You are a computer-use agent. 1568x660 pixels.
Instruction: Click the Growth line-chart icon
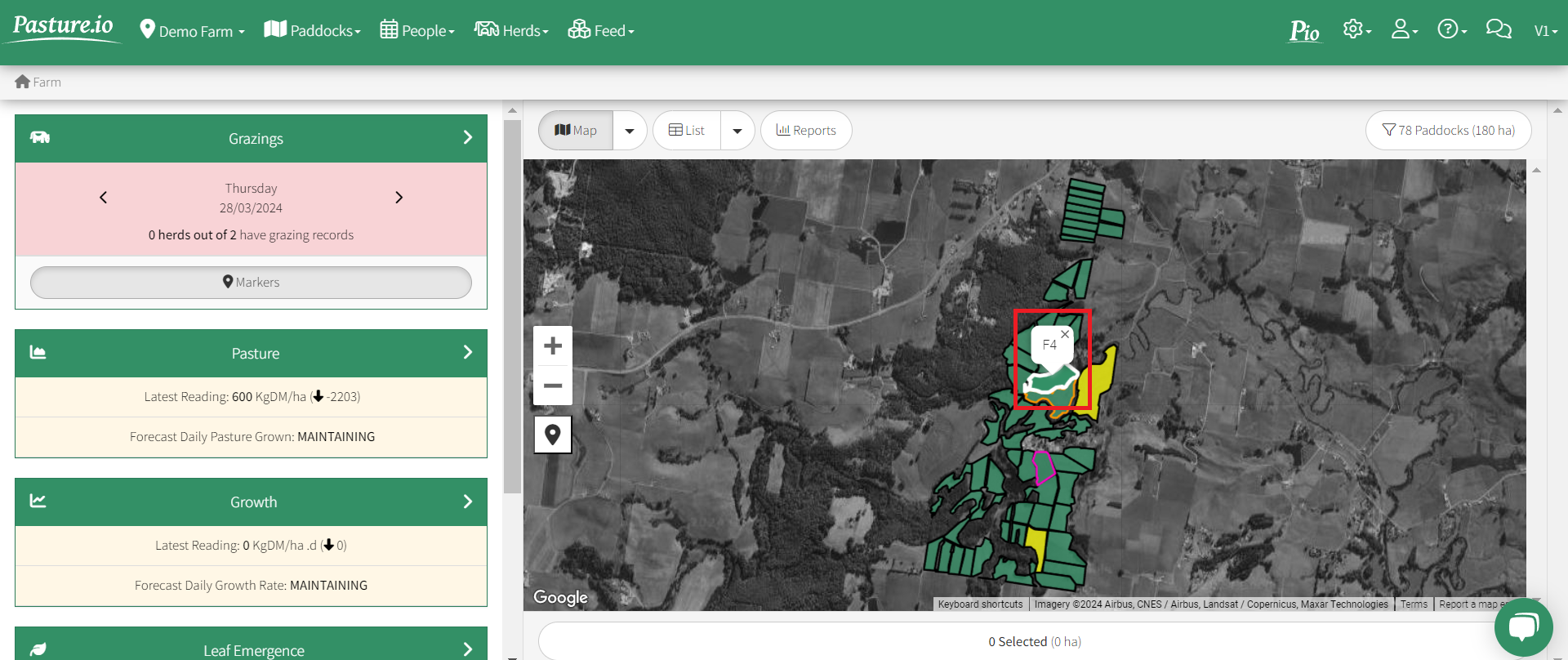38,501
